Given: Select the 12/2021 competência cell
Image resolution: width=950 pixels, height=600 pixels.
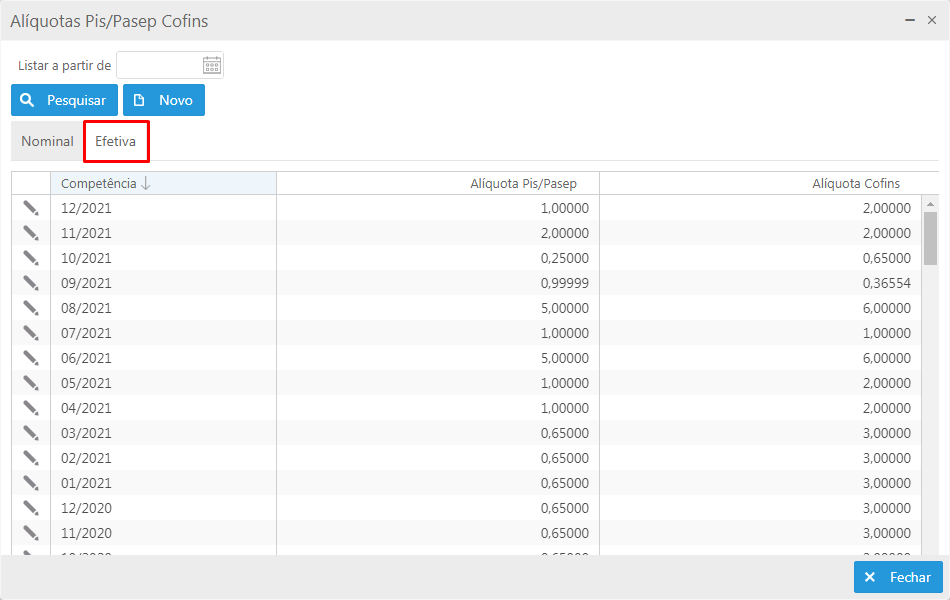Looking at the screenshot, I should pyautogui.click(x=164, y=208).
